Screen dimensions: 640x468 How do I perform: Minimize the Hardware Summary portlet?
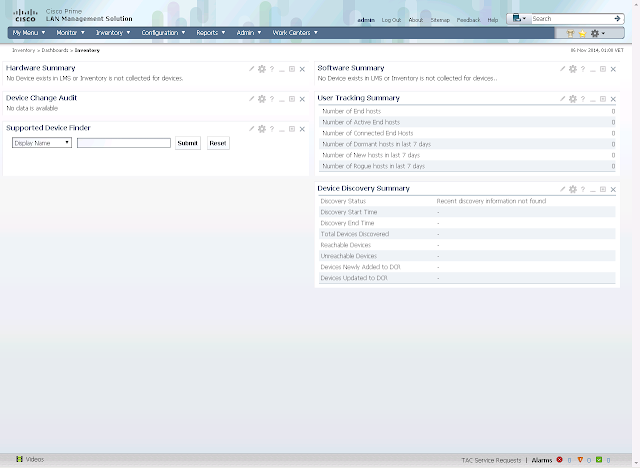coord(281,69)
